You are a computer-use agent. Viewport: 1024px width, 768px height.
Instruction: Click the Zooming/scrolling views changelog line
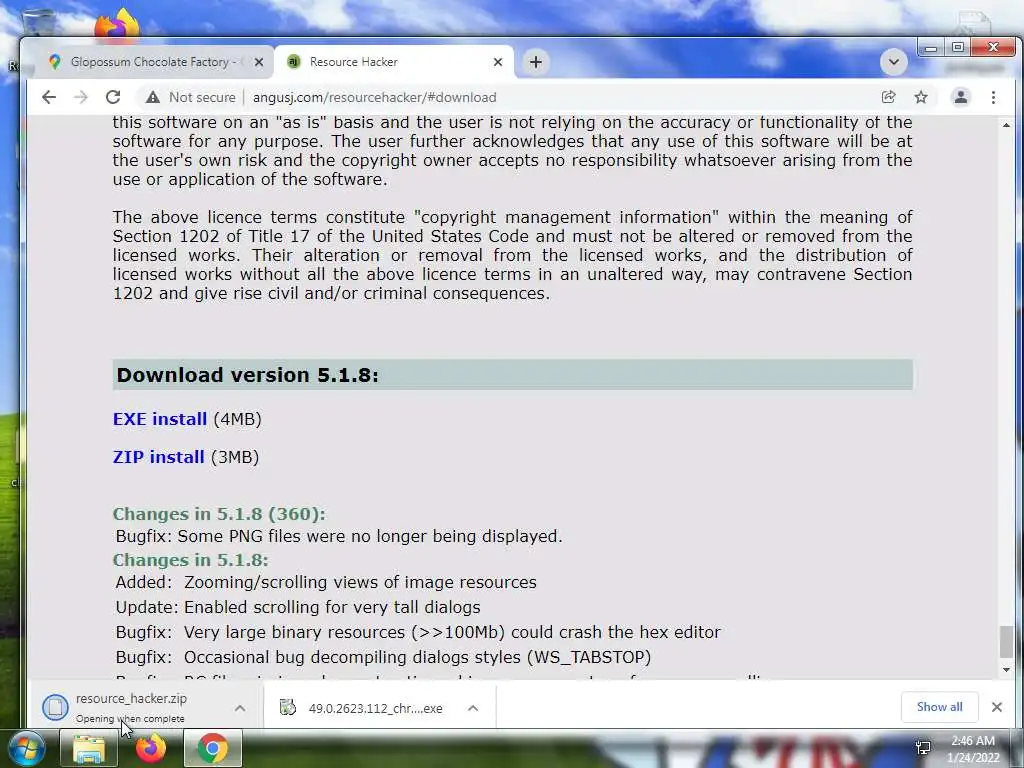326,582
